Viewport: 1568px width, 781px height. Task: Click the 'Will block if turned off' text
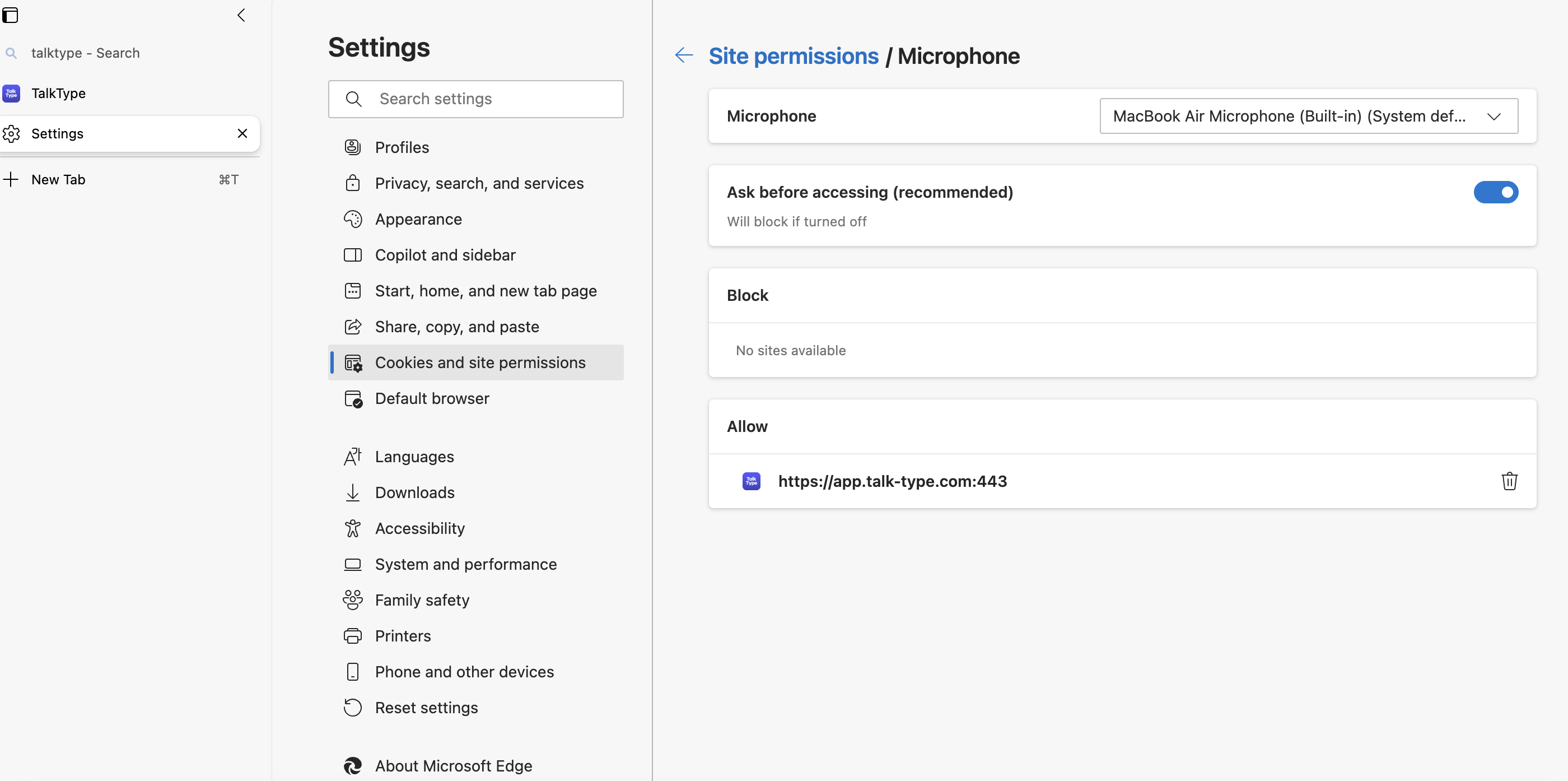click(x=797, y=222)
